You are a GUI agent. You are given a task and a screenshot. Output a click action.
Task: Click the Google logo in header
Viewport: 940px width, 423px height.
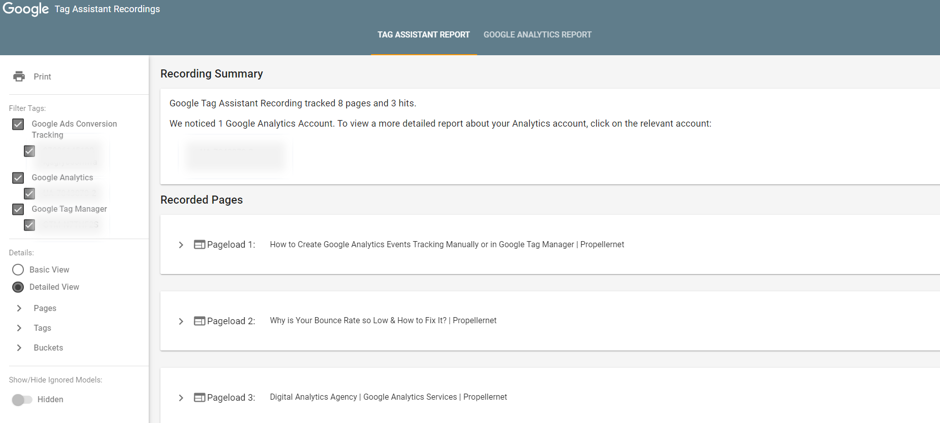26,9
